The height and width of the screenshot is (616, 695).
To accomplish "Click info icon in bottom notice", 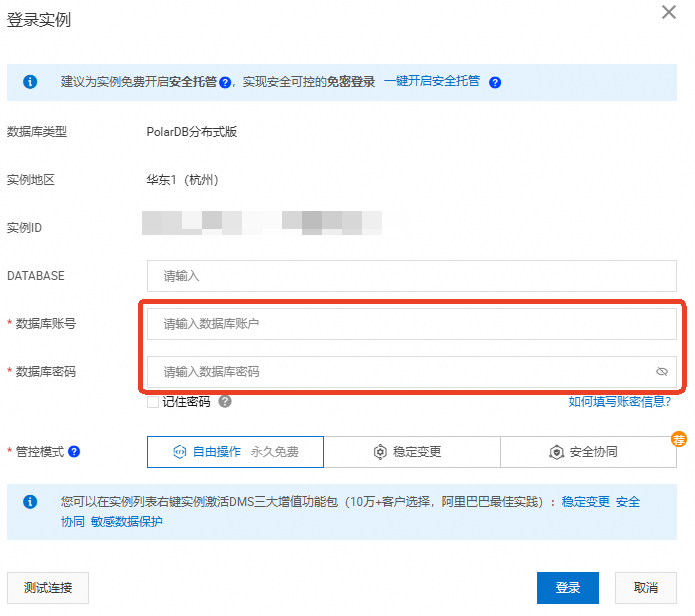I will (x=30, y=502).
